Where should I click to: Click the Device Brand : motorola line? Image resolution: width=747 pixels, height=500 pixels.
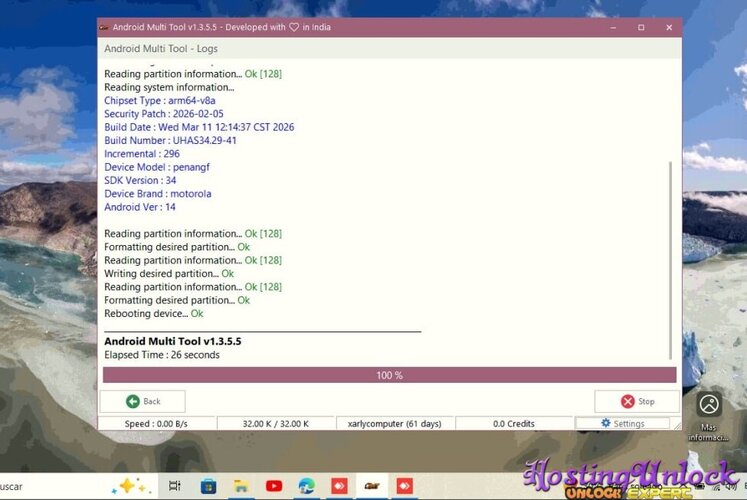158,194
